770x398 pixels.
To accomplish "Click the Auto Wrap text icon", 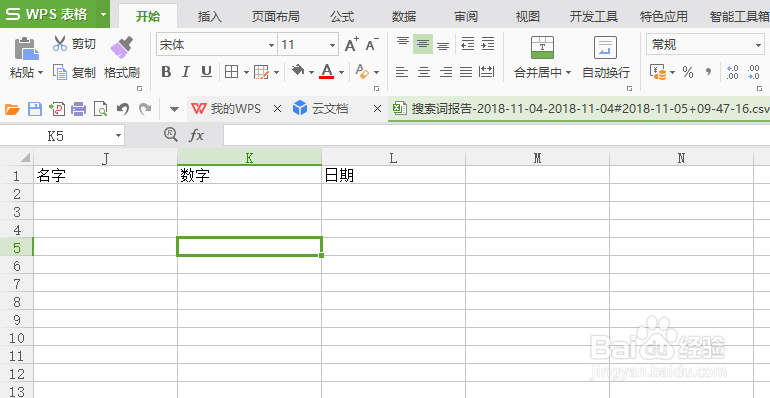I will click(x=605, y=48).
